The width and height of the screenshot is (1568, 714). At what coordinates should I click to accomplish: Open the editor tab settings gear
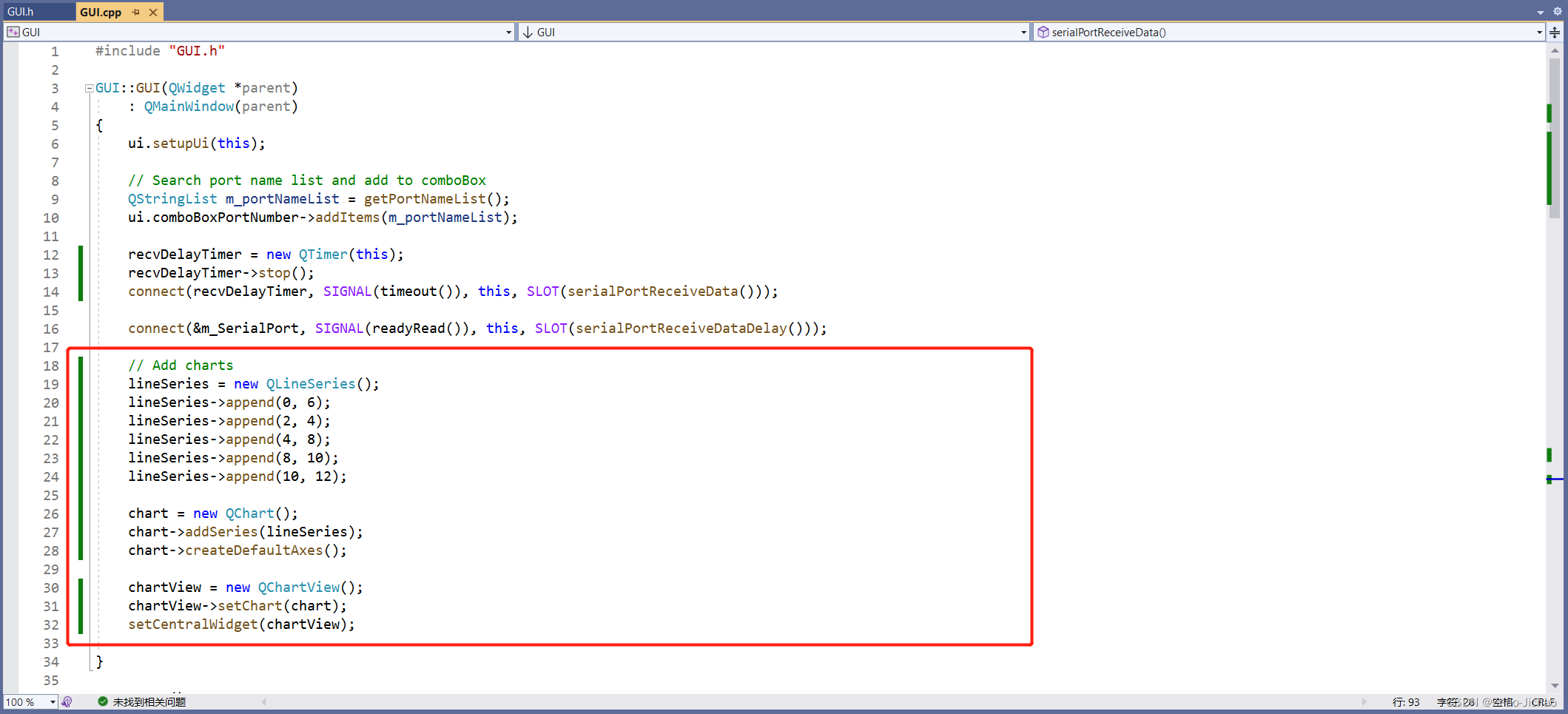[1557, 12]
